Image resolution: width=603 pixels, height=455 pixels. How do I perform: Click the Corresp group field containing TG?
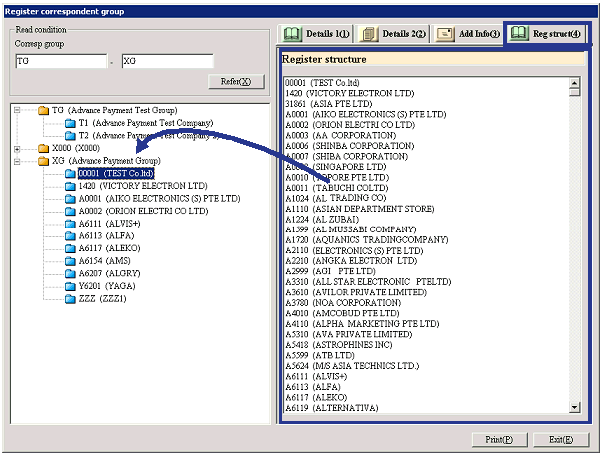pos(59,61)
